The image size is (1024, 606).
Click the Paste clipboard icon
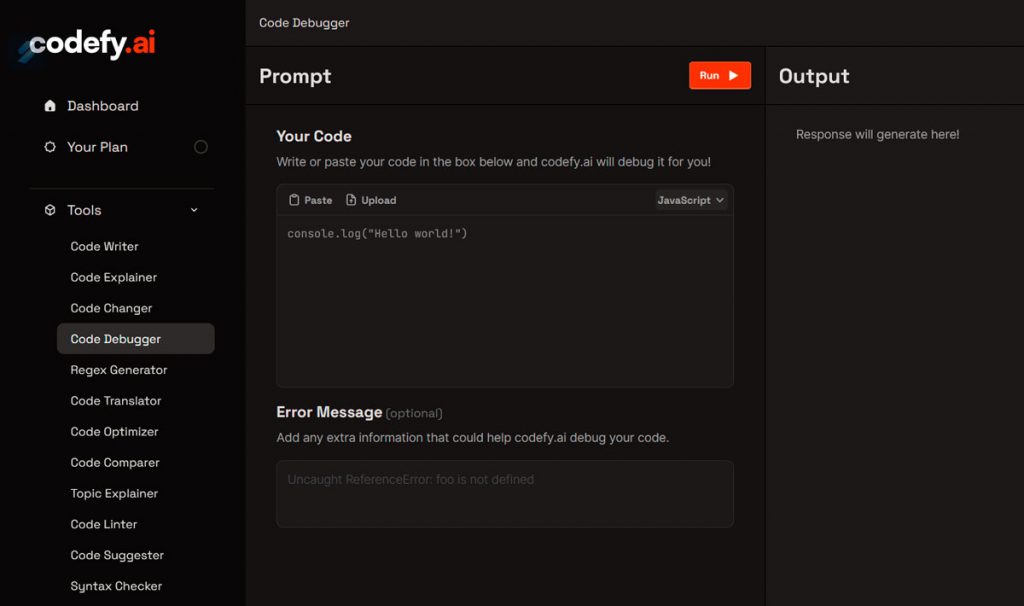(294, 200)
